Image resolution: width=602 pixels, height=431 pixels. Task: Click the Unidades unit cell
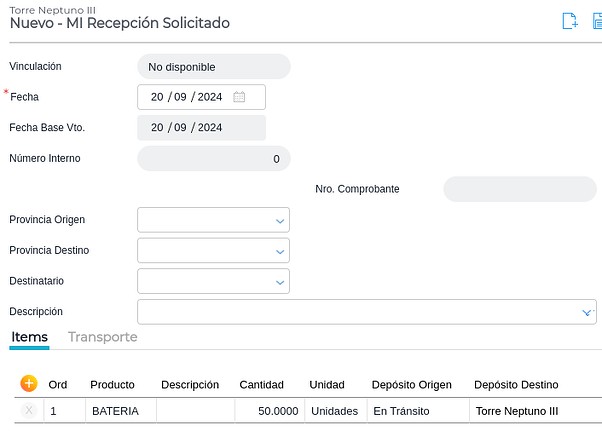click(x=334, y=410)
